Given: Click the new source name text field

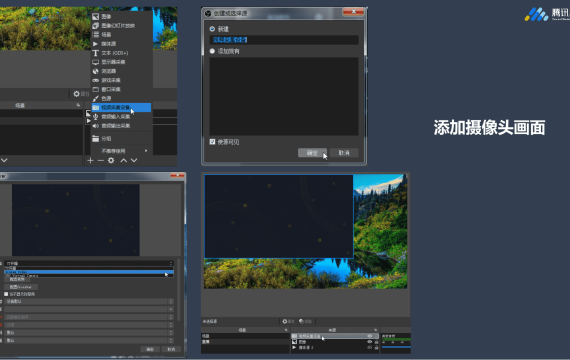Looking at the screenshot, I should [x=284, y=40].
